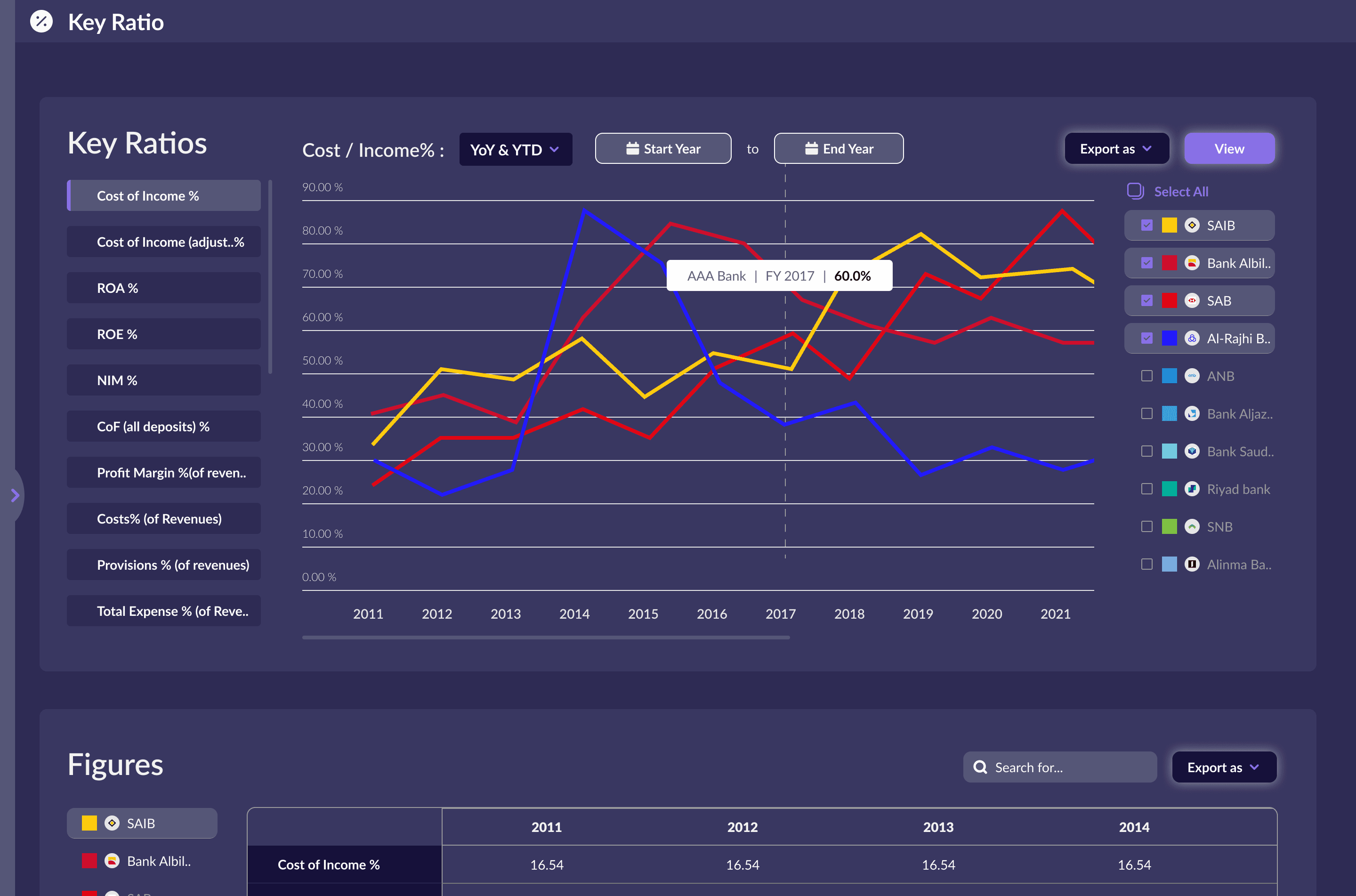Click the View button

pyautogui.click(x=1229, y=148)
